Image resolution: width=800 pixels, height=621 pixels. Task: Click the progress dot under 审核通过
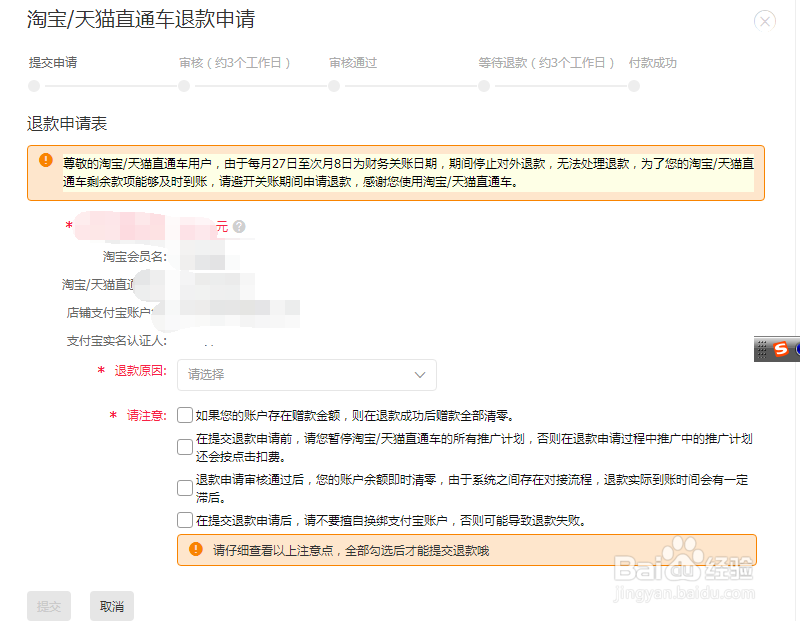[x=334, y=86]
